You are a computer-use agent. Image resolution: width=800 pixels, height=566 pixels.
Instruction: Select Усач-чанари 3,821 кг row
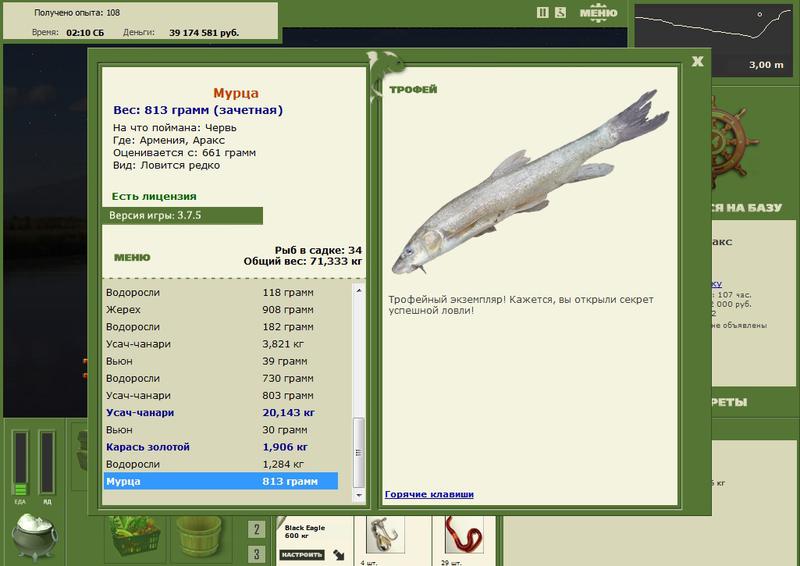point(220,344)
